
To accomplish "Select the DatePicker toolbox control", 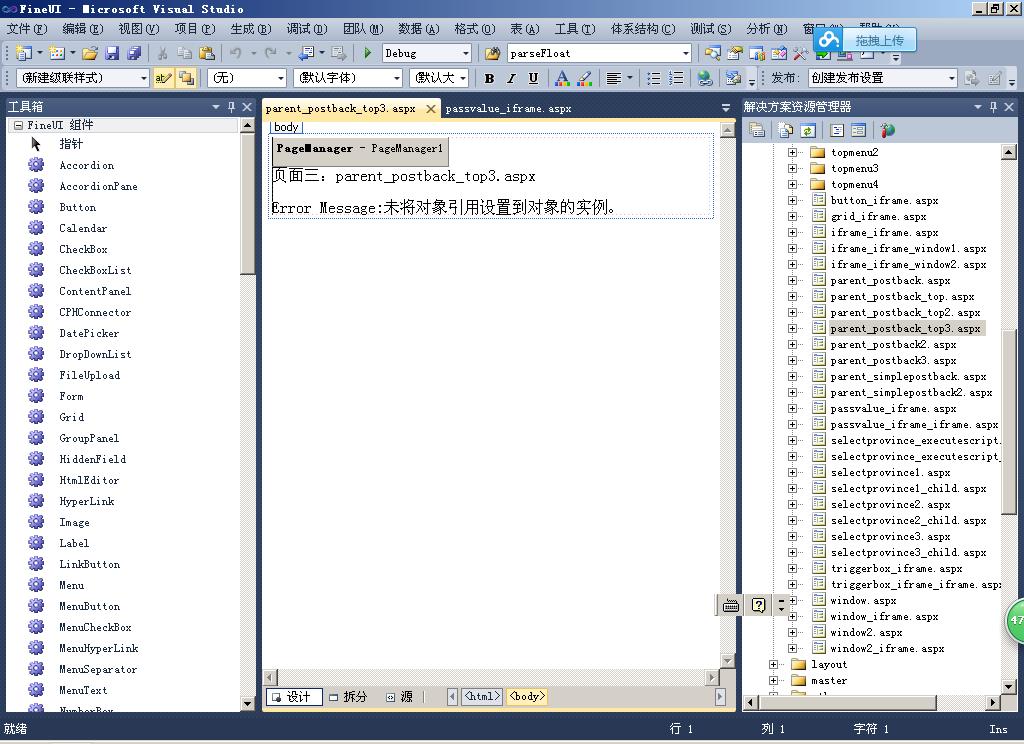I will click(x=88, y=333).
